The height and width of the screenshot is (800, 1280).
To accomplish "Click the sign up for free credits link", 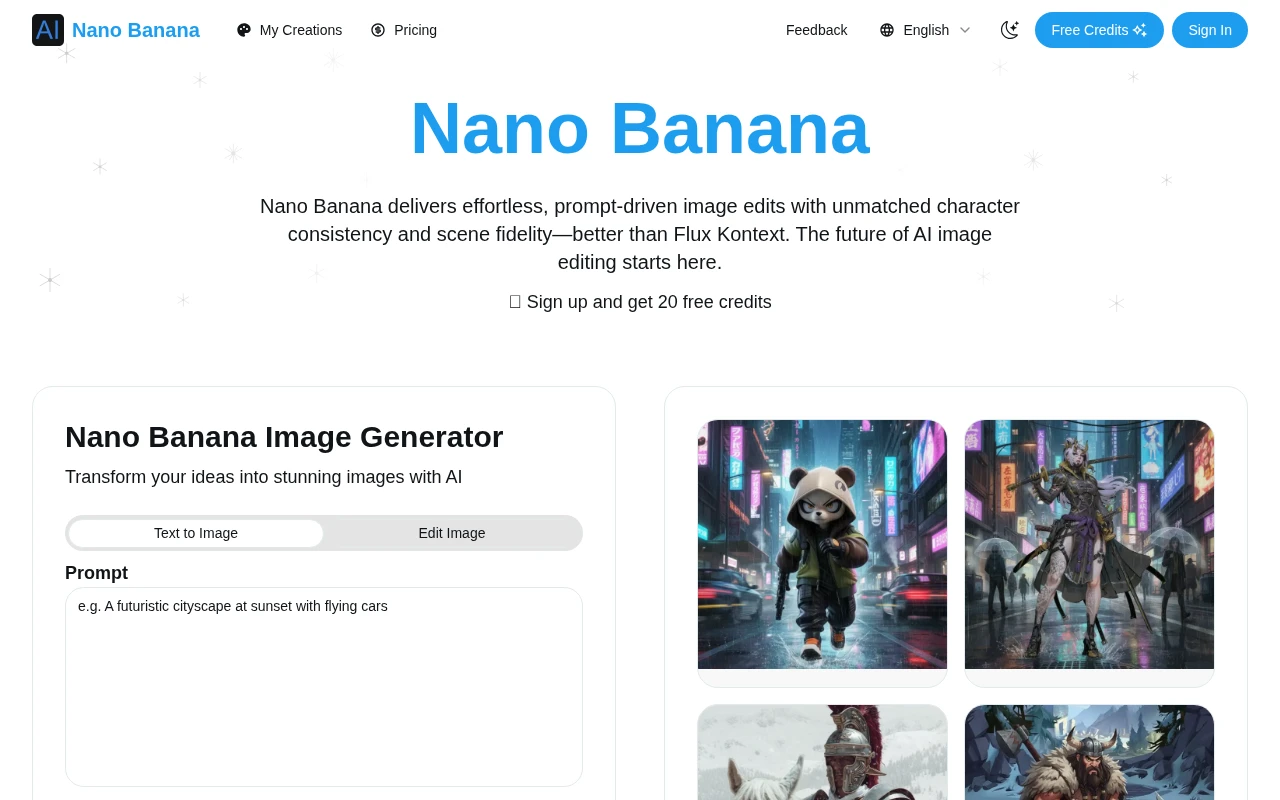I will [640, 302].
